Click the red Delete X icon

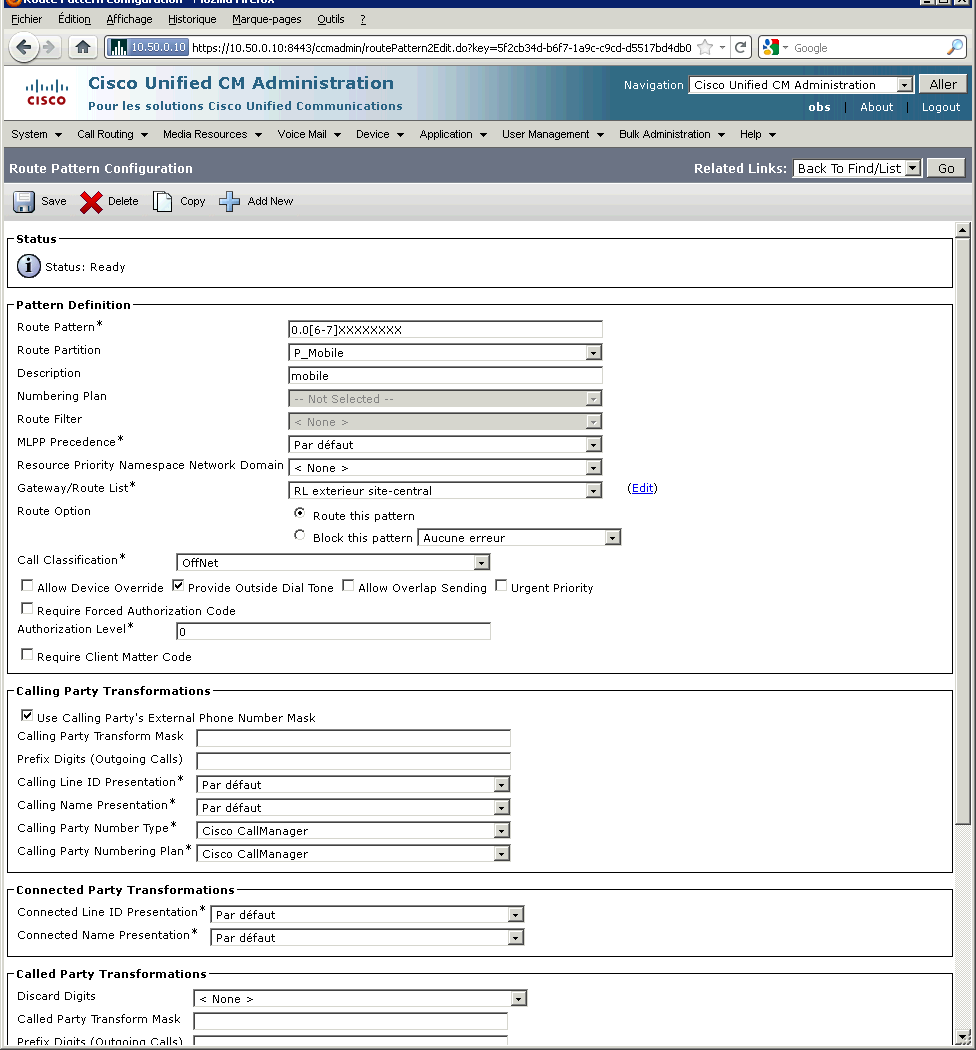tap(91, 202)
